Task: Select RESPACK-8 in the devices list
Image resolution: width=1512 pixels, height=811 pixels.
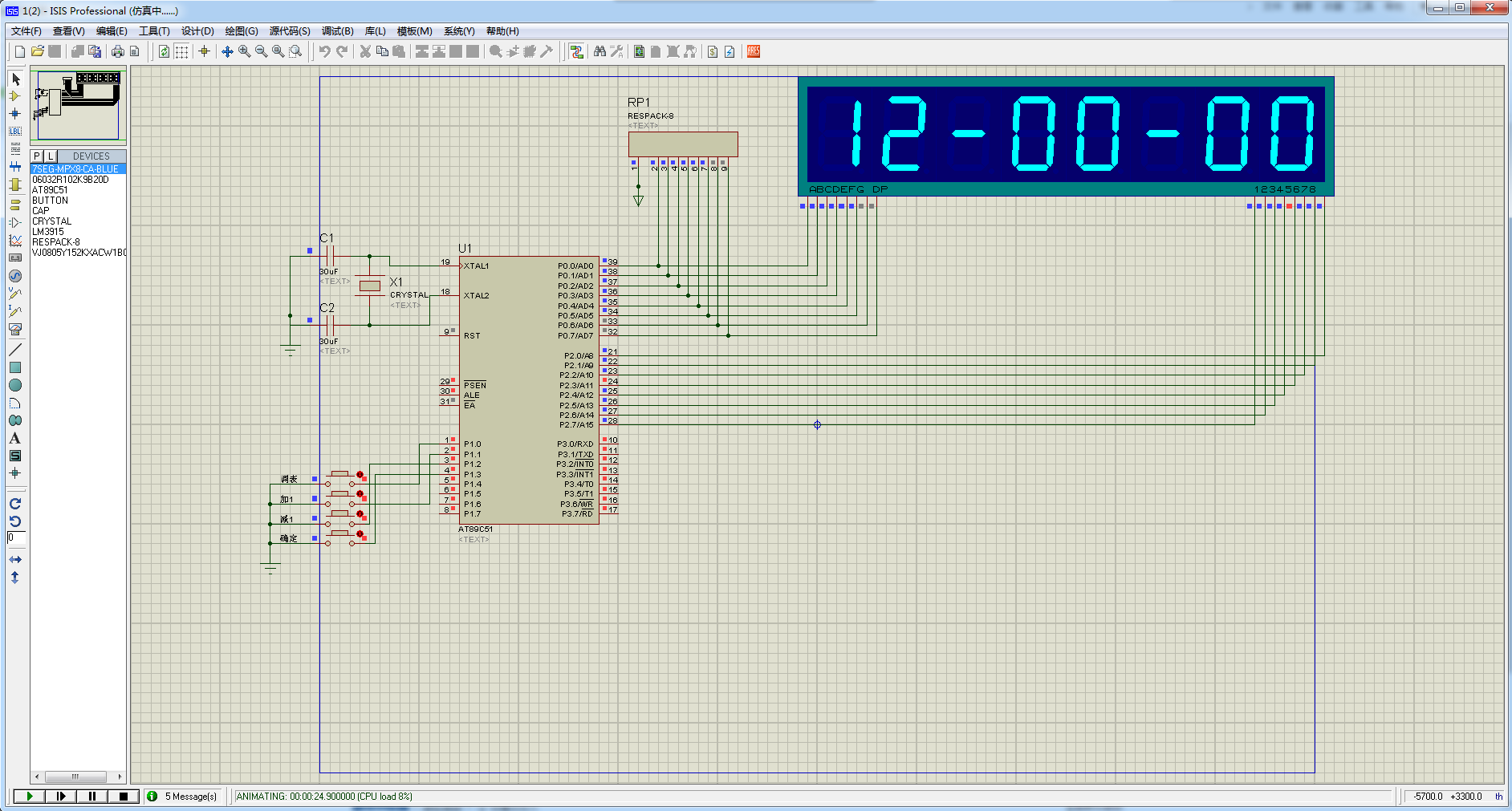Action: 56,242
